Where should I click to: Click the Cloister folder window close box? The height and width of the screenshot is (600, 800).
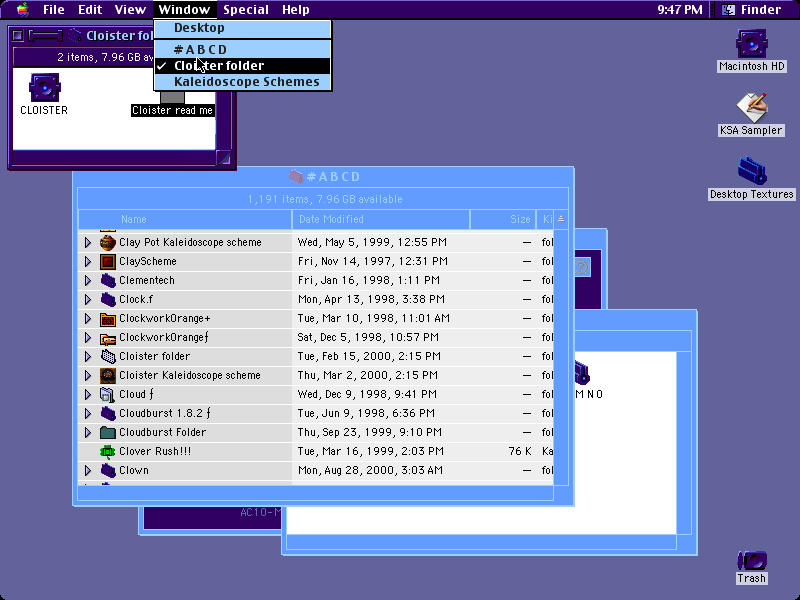point(18,36)
